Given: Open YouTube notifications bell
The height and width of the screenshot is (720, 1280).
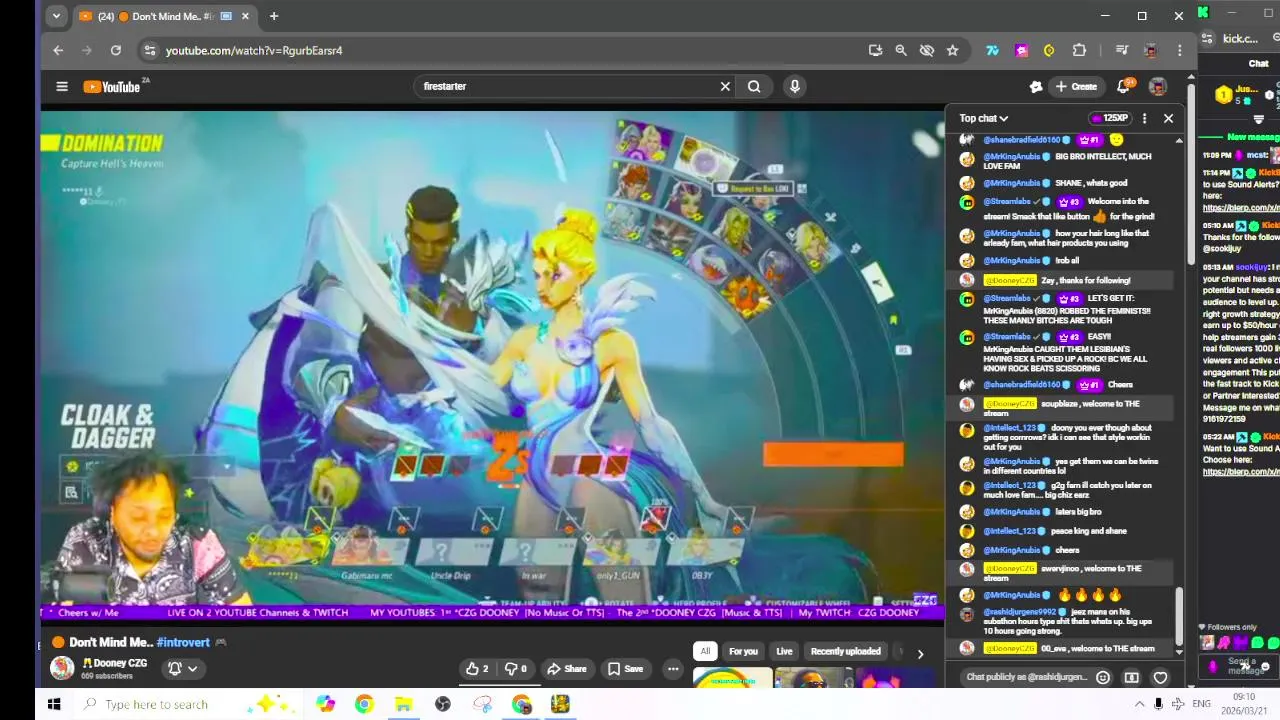Looking at the screenshot, I should [x=1124, y=86].
